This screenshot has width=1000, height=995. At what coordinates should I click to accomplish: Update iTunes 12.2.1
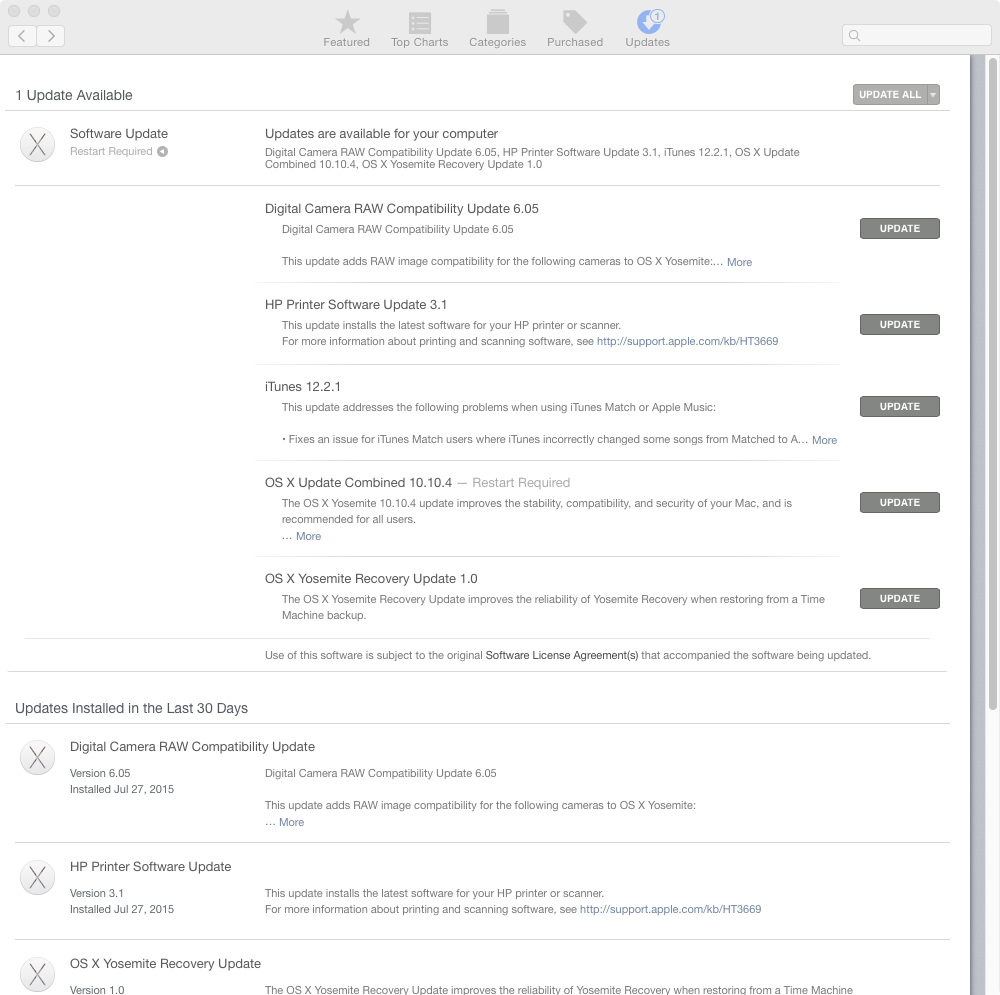(x=899, y=406)
